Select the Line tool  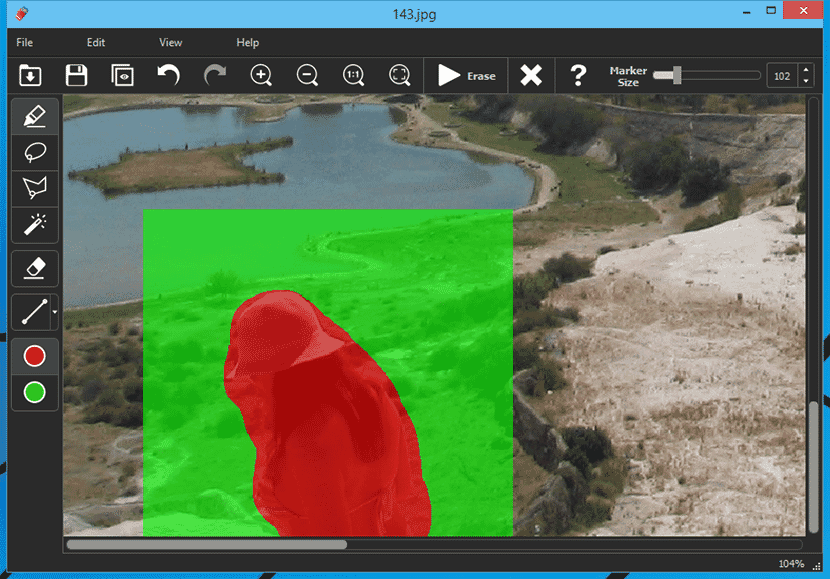[33, 312]
